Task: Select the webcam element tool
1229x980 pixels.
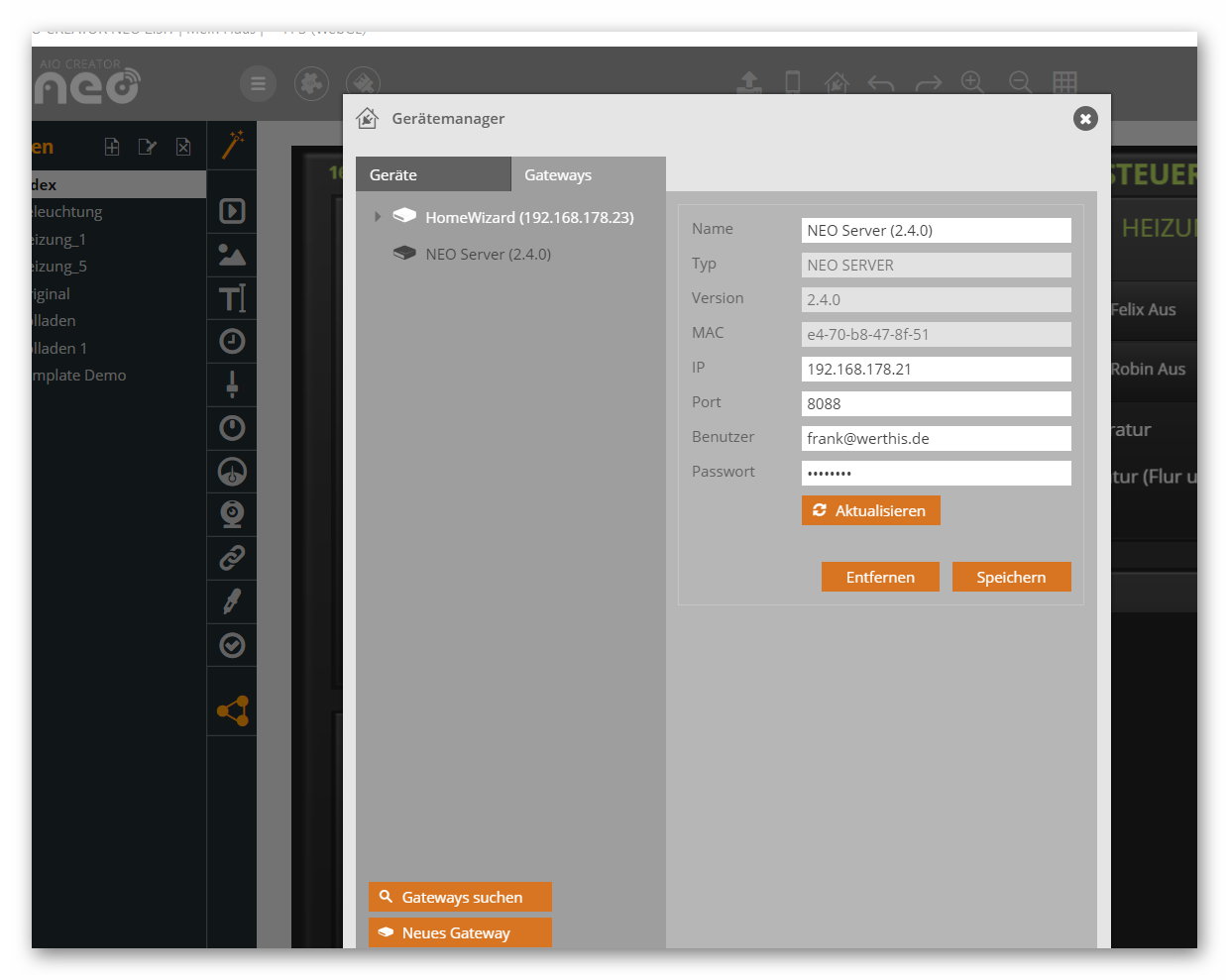Action: [x=232, y=514]
